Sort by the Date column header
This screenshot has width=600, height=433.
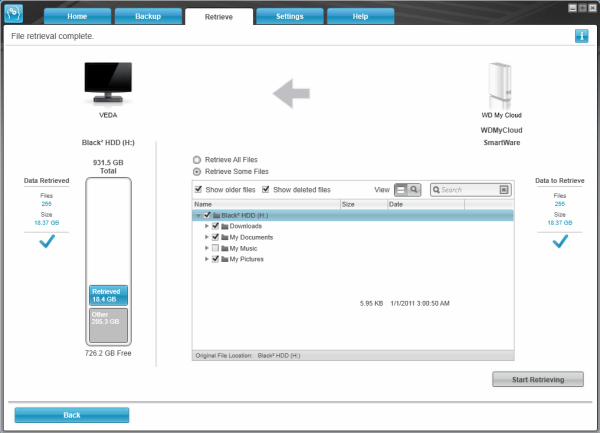coord(426,204)
